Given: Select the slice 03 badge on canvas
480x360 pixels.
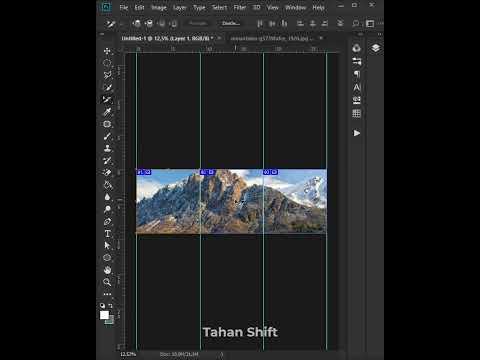Looking at the screenshot, I should tap(270, 172).
